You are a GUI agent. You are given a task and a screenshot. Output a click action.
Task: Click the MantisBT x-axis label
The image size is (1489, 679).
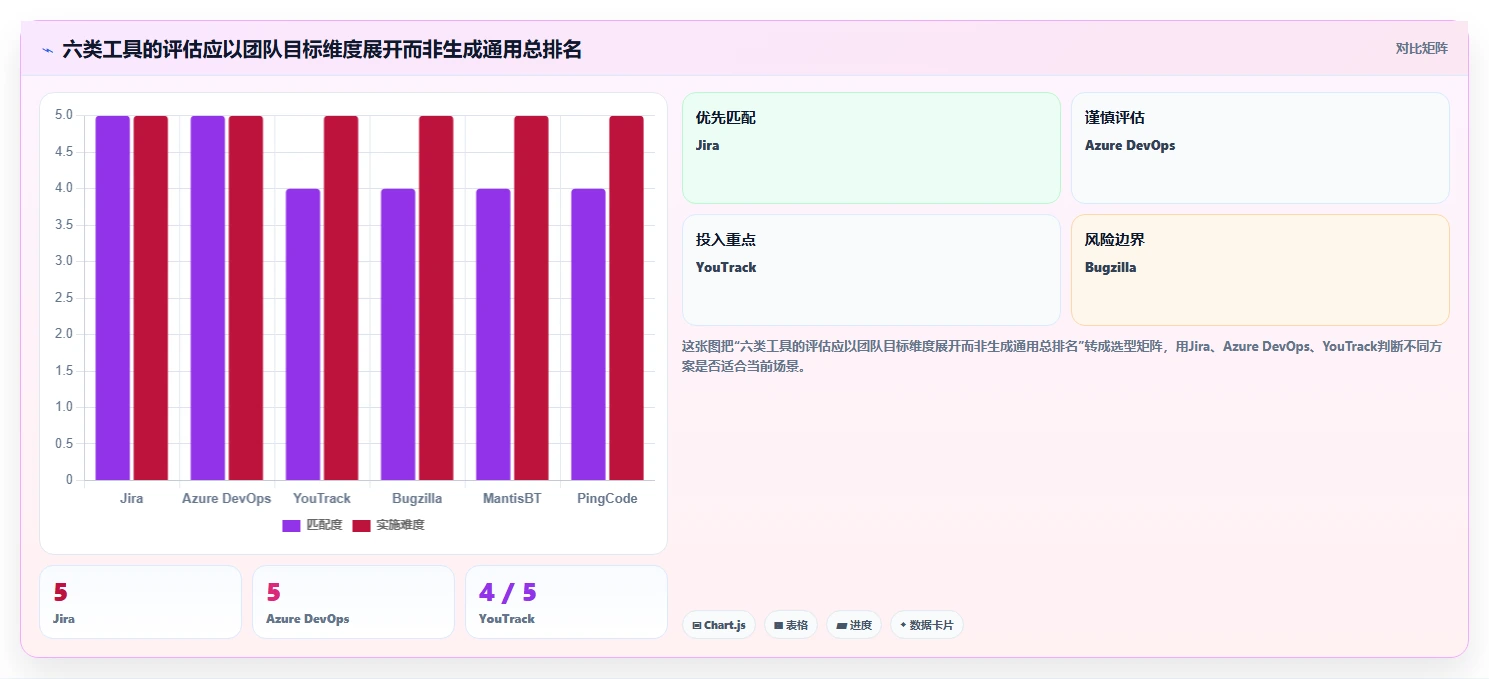pos(512,498)
